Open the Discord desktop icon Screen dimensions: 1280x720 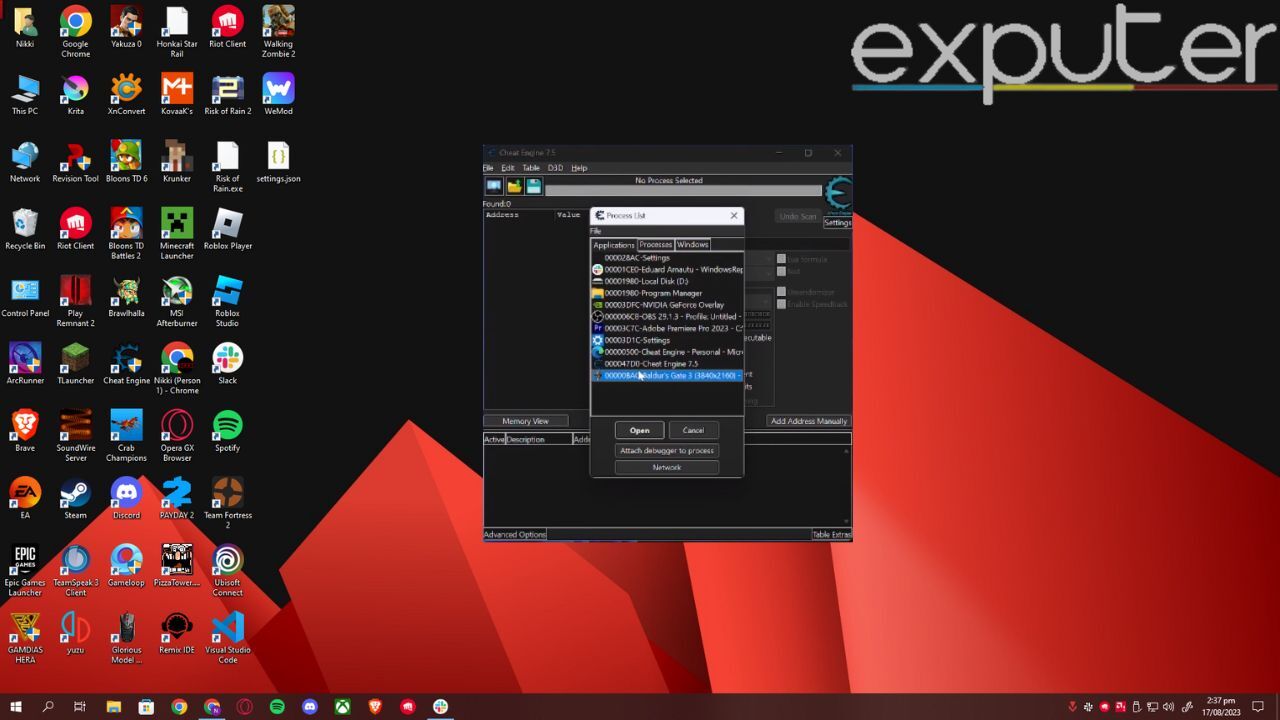[126, 499]
